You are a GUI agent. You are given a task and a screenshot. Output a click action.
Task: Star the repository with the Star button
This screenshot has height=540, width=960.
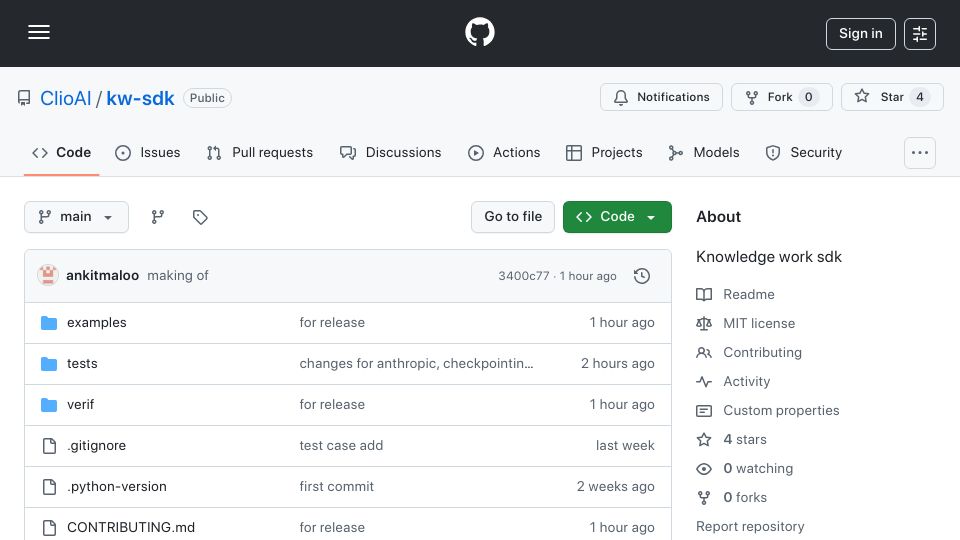point(892,97)
